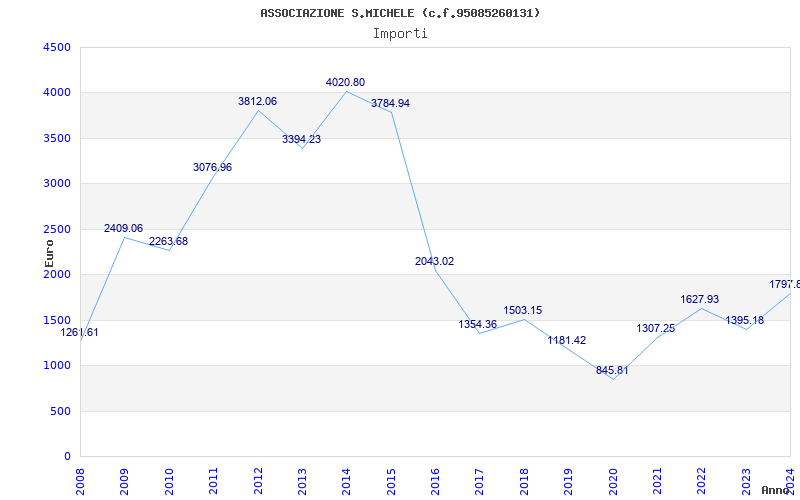Click the Anno x-axis label
This screenshot has height=500, width=800.
776,490
